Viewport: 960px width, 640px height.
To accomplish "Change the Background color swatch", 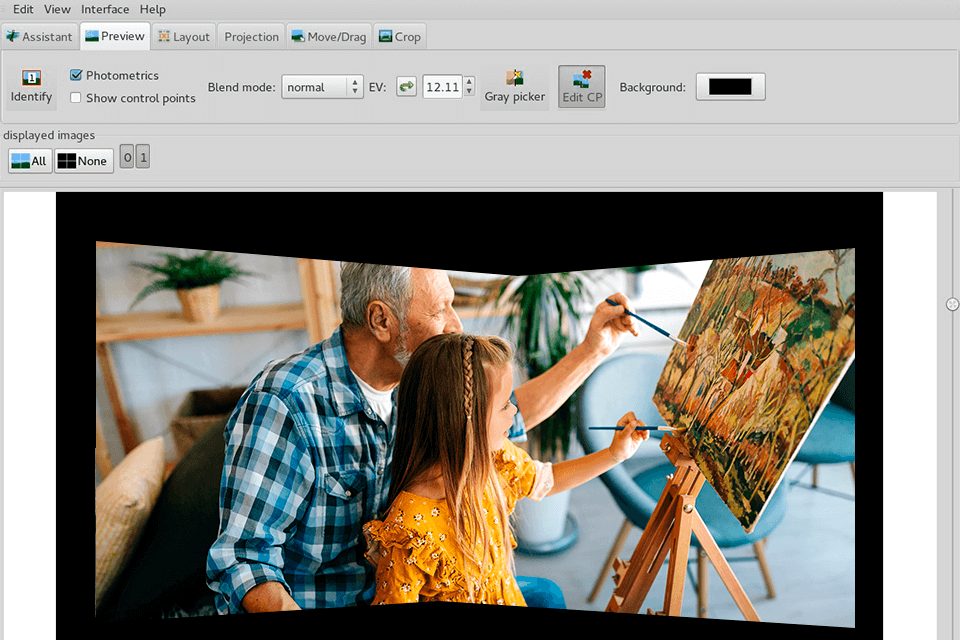I will pos(730,86).
